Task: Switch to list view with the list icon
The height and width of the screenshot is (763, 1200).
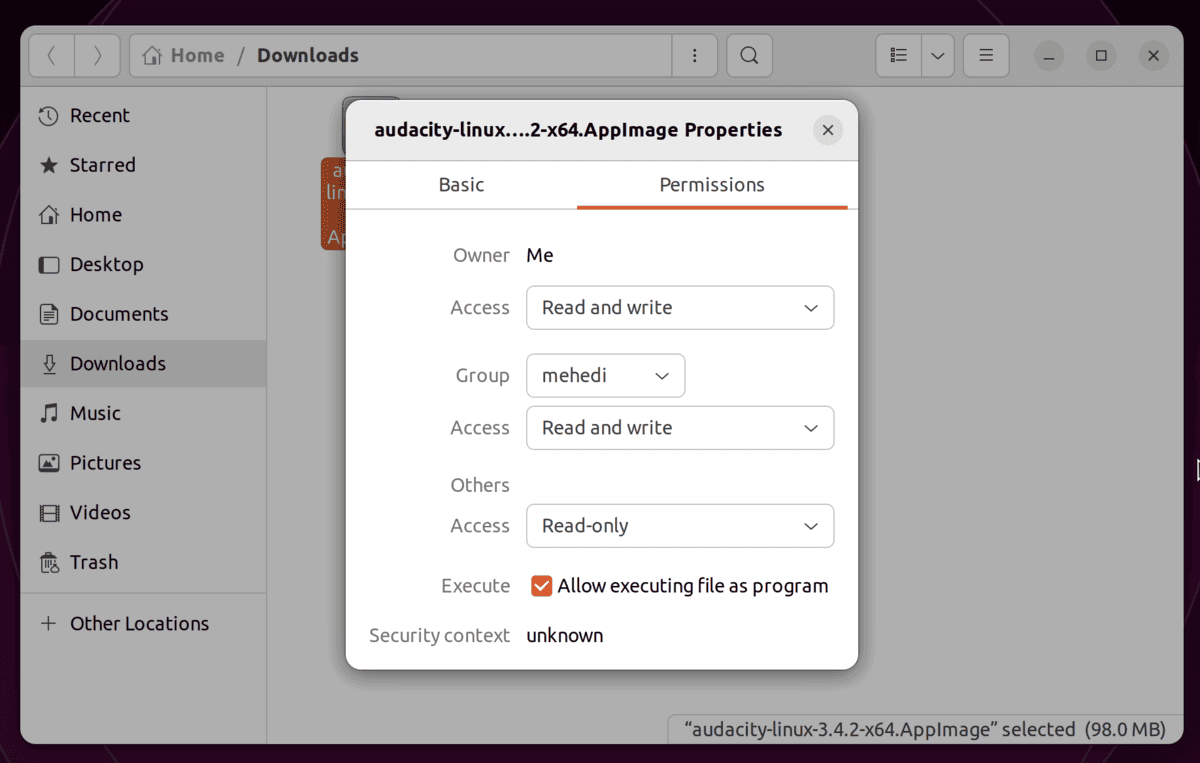Action: 899,56
